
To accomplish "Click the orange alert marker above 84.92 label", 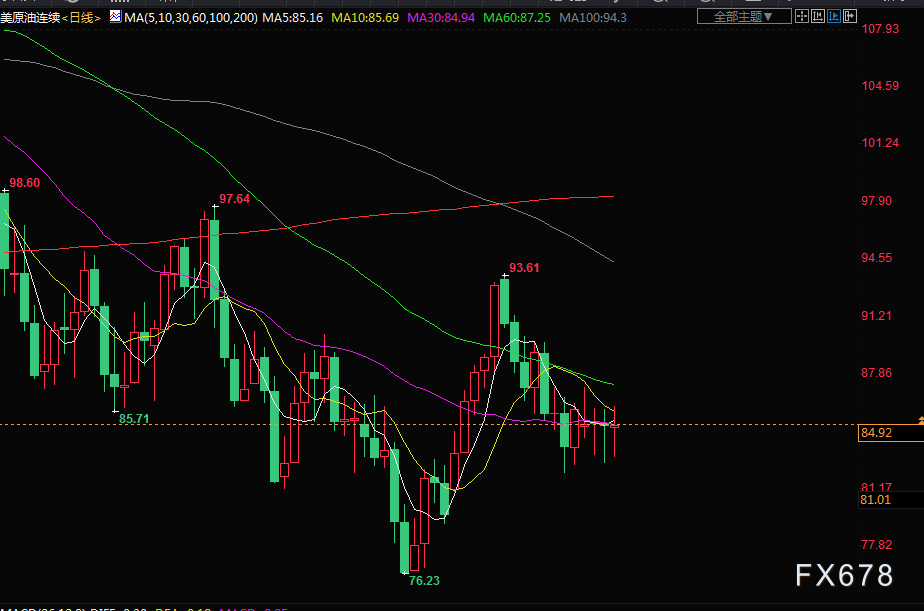I will click(919, 418).
